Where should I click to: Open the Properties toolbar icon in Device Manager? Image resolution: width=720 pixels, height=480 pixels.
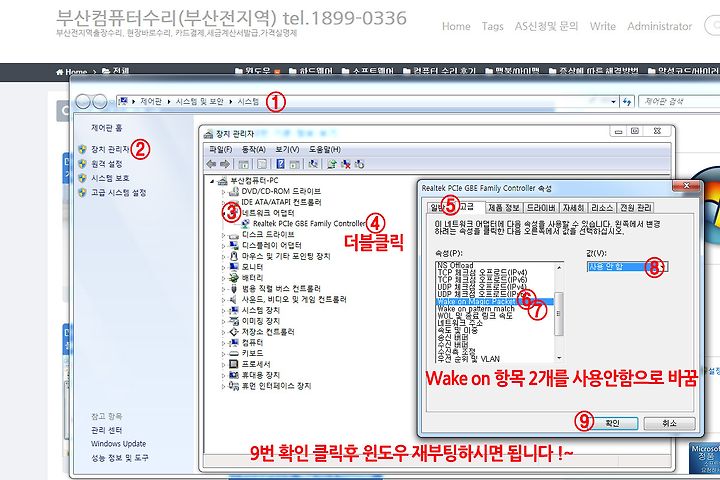click(x=262, y=164)
